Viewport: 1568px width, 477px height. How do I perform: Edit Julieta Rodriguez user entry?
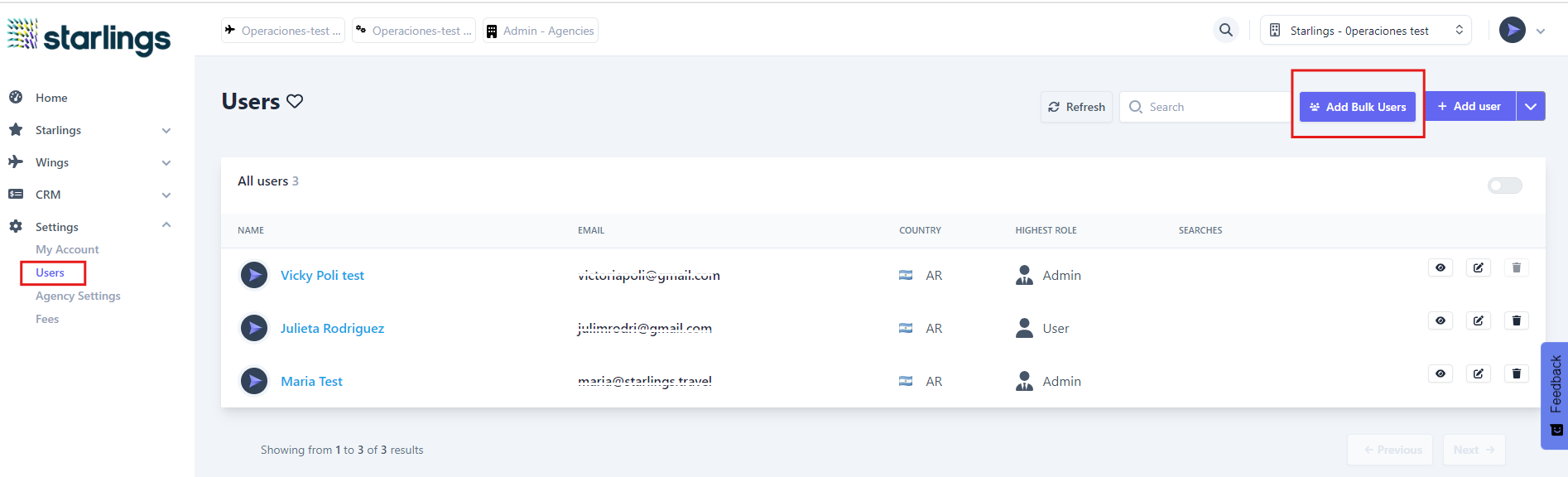1478,320
